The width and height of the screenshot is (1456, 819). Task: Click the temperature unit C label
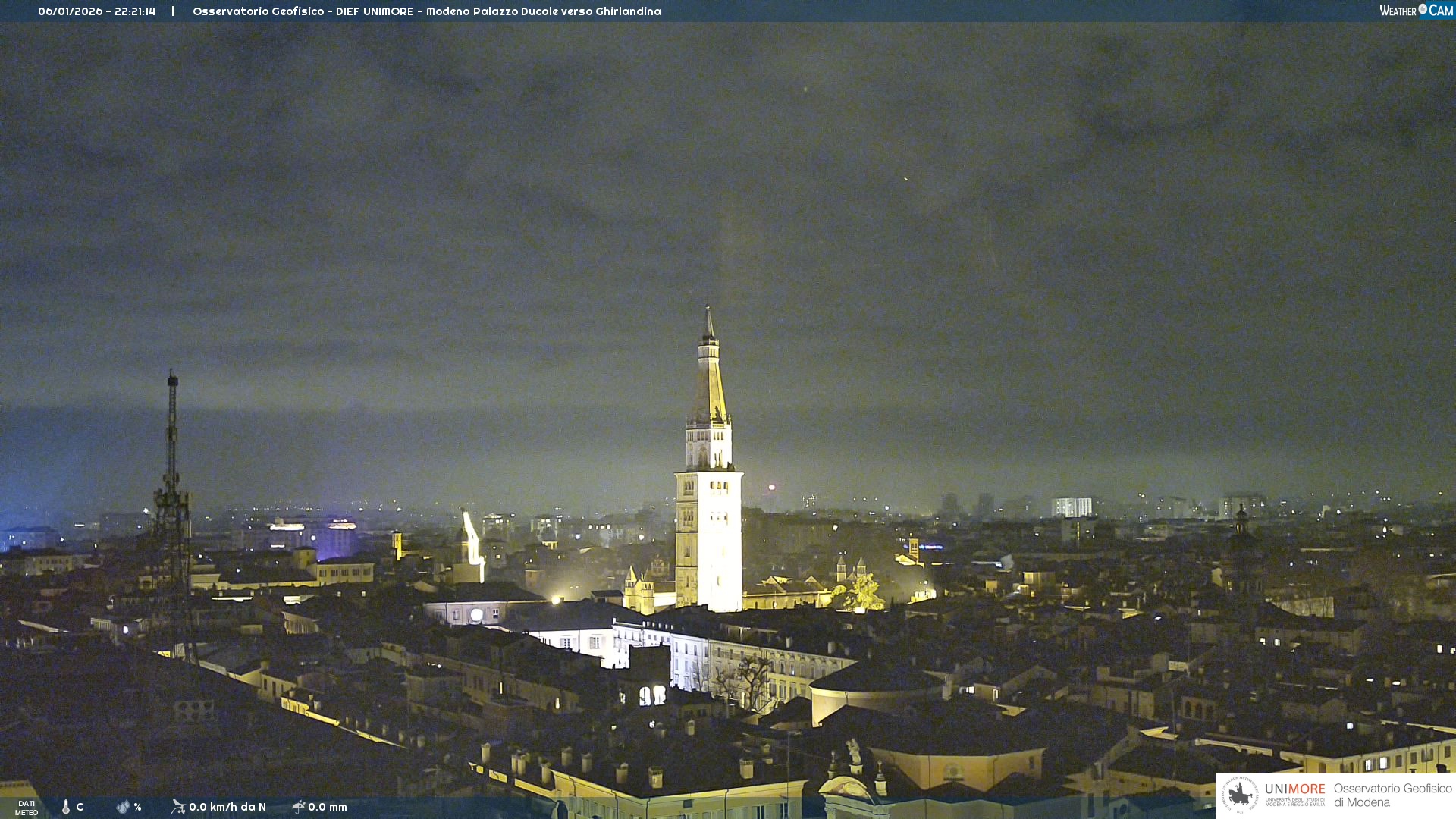coord(80,807)
